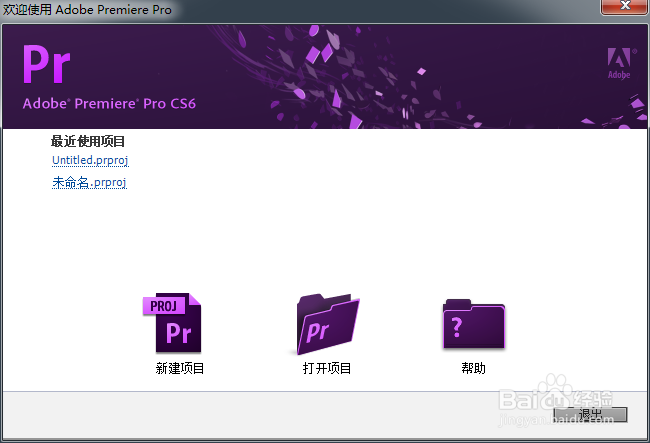Screen dimensions: 650x443
Task: Select the 新建项目 text label
Action: pyautogui.click(x=180, y=368)
